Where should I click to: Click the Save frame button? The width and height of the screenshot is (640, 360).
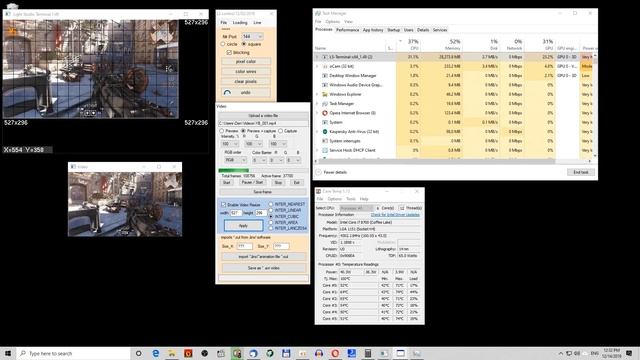coord(263,192)
